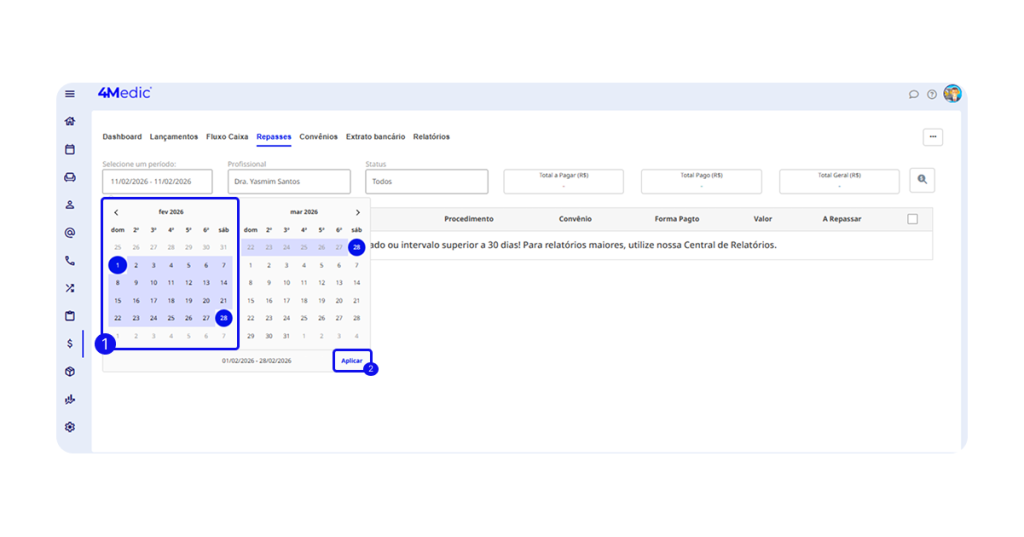Go to previous month with left arrow

(x=116, y=212)
